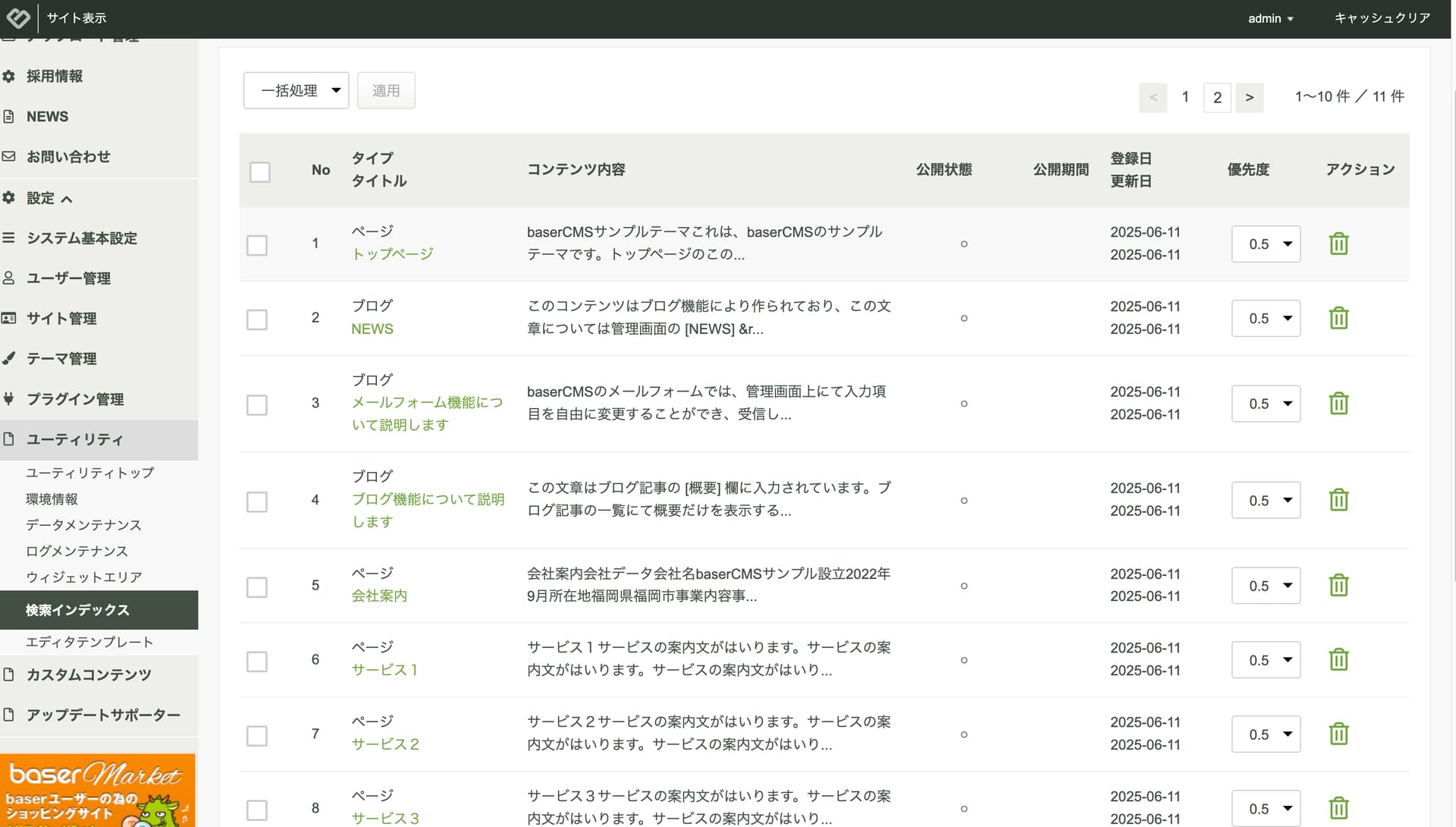The height and width of the screenshot is (827, 1456).
Task: Click trash icon for row 4 ブログ機能
Action: (x=1338, y=500)
